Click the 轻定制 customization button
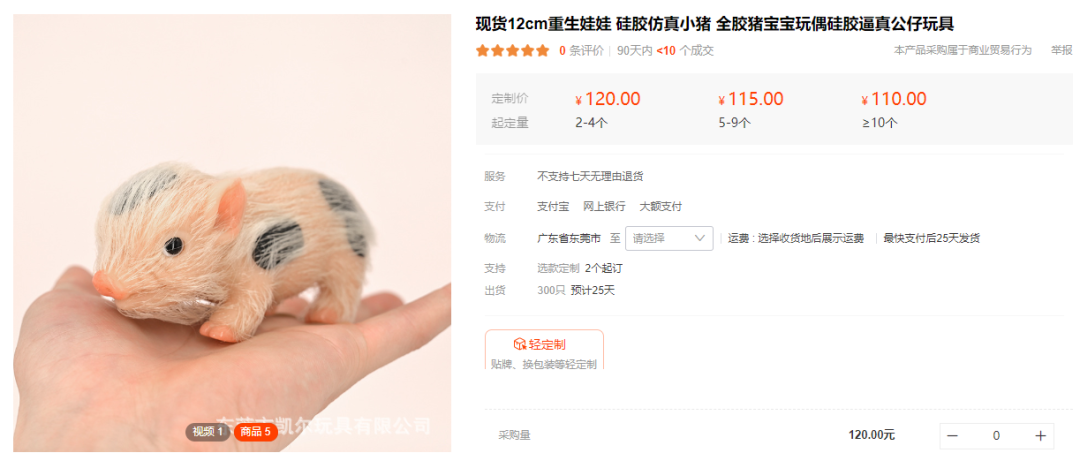 point(544,349)
